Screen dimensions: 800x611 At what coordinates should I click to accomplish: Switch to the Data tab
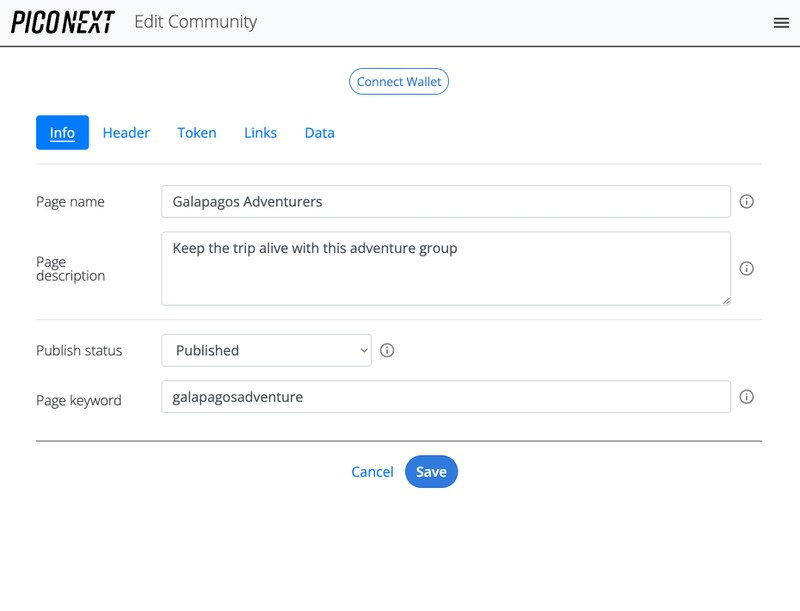coord(319,133)
